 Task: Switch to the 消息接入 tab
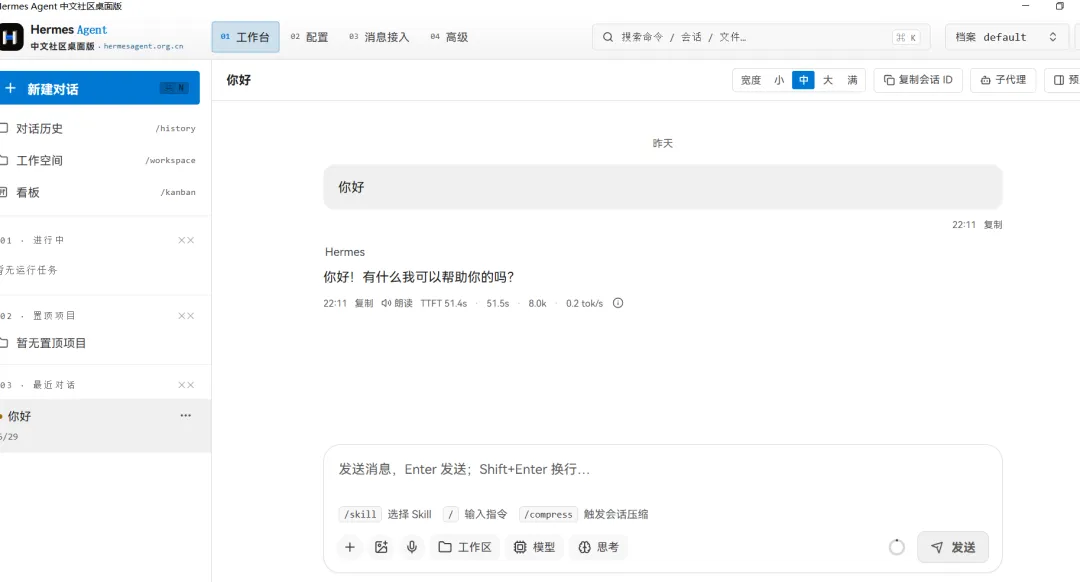pyautogui.click(x=379, y=37)
